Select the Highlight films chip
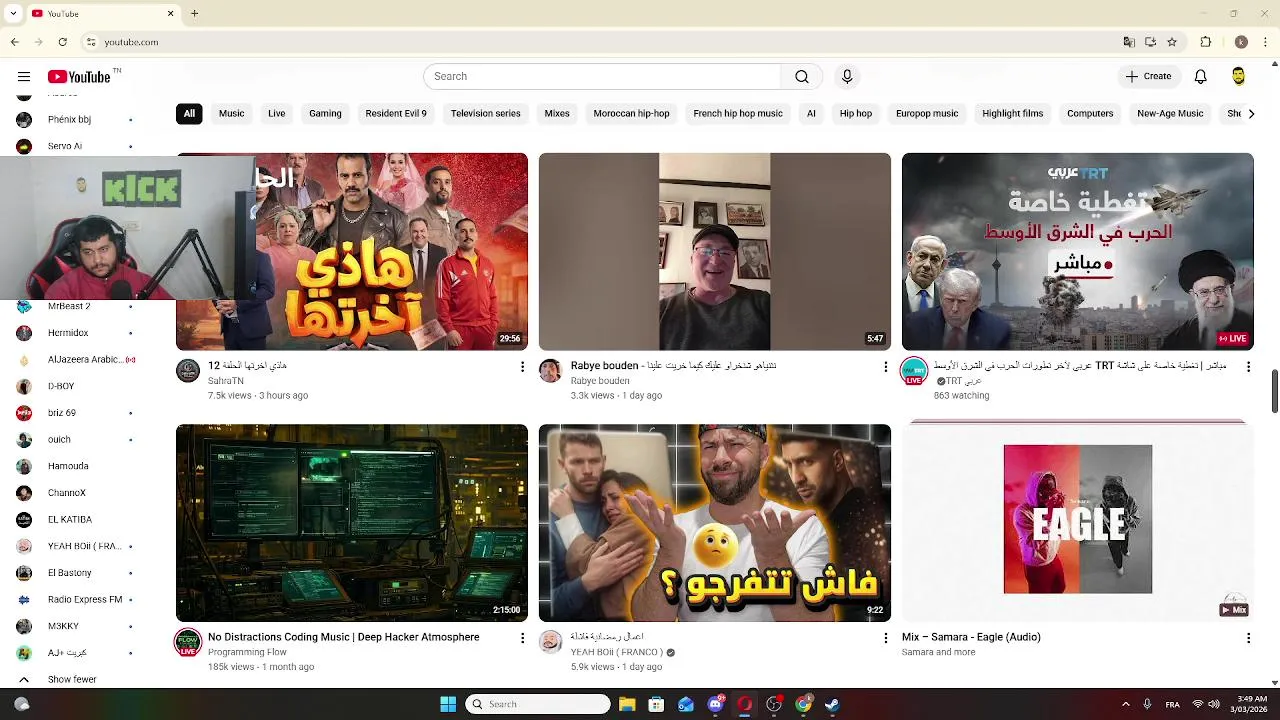The height and width of the screenshot is (720, 1280). tap(1012, 114)
